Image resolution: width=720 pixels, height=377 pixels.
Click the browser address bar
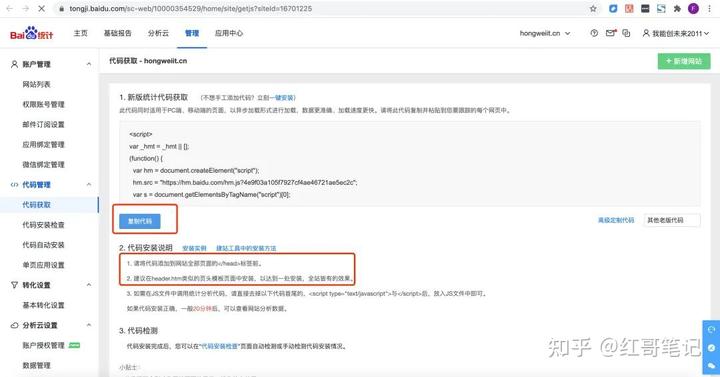[x=321, y=9]
